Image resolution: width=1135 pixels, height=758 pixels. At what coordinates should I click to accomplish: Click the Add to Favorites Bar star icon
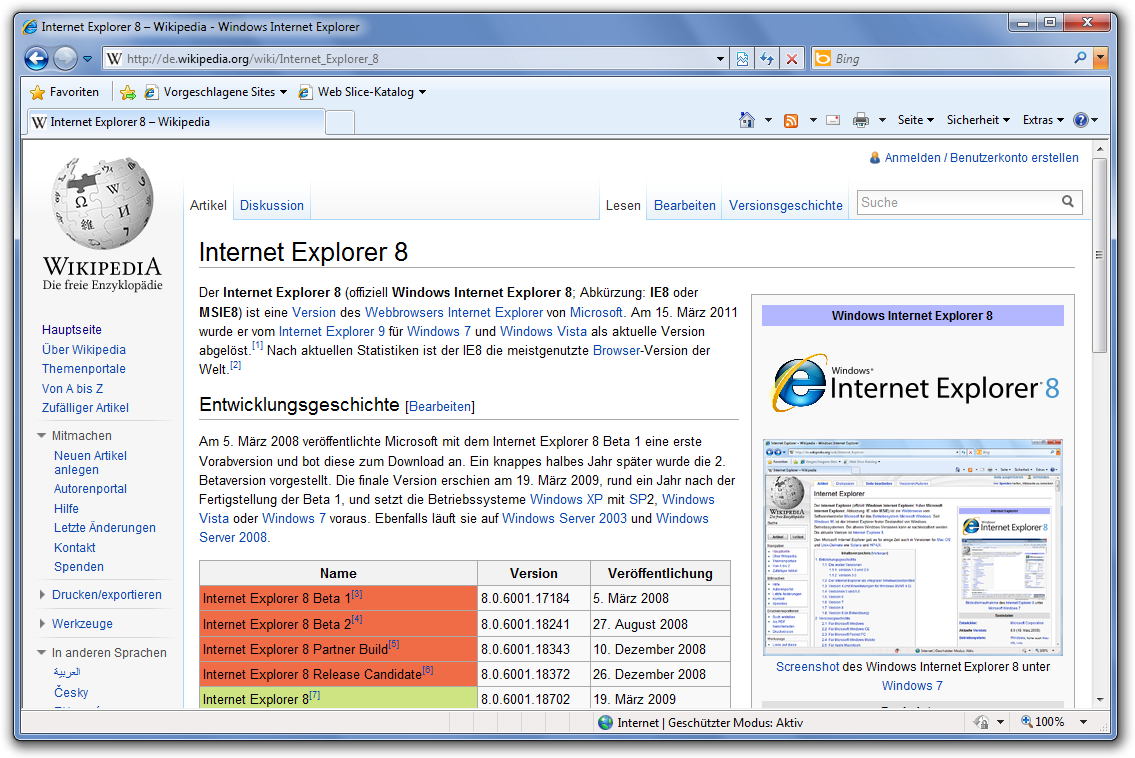pyautogui.click(x=127, y=92)
